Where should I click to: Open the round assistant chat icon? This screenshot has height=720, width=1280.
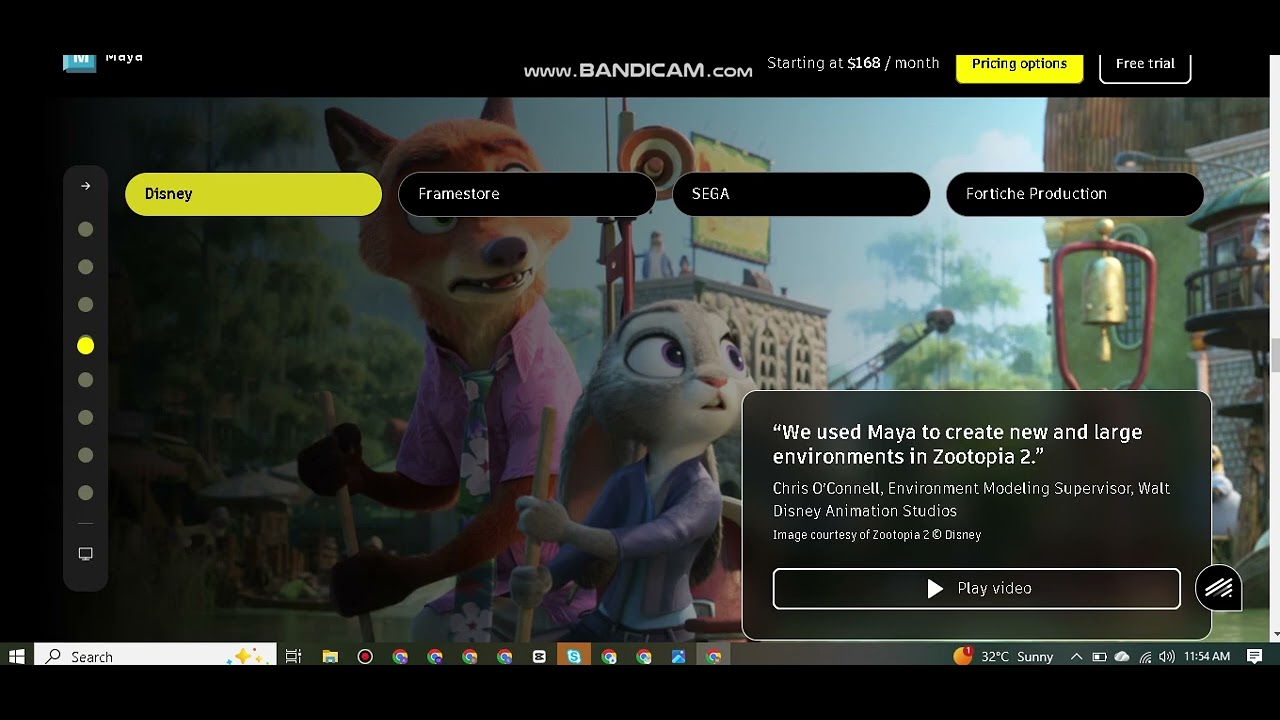point(1218,588)
